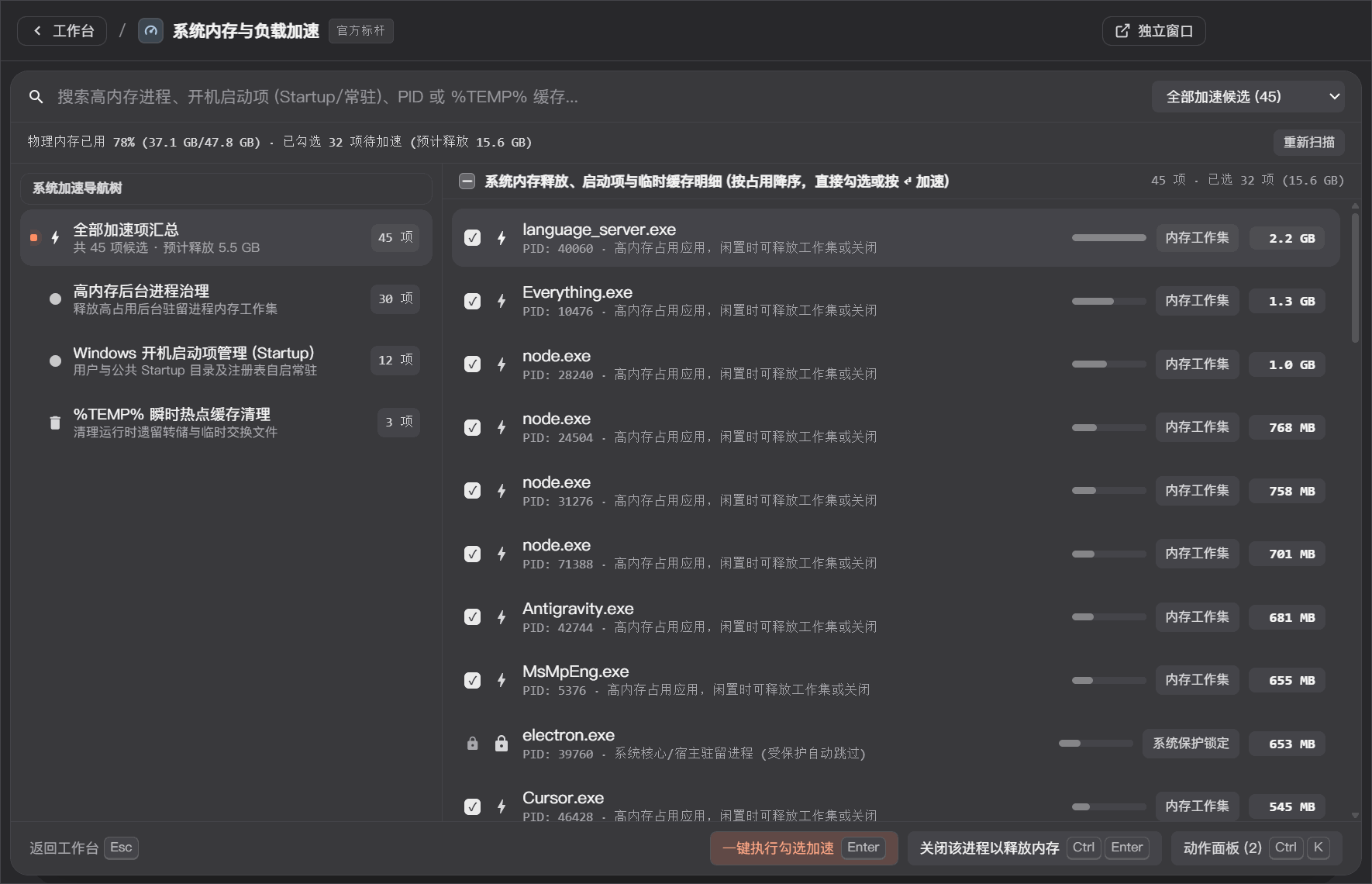This screenshot has height=884, width=1372.
Task: Click the magnifier search icon
Action: (x=36, y=97)
